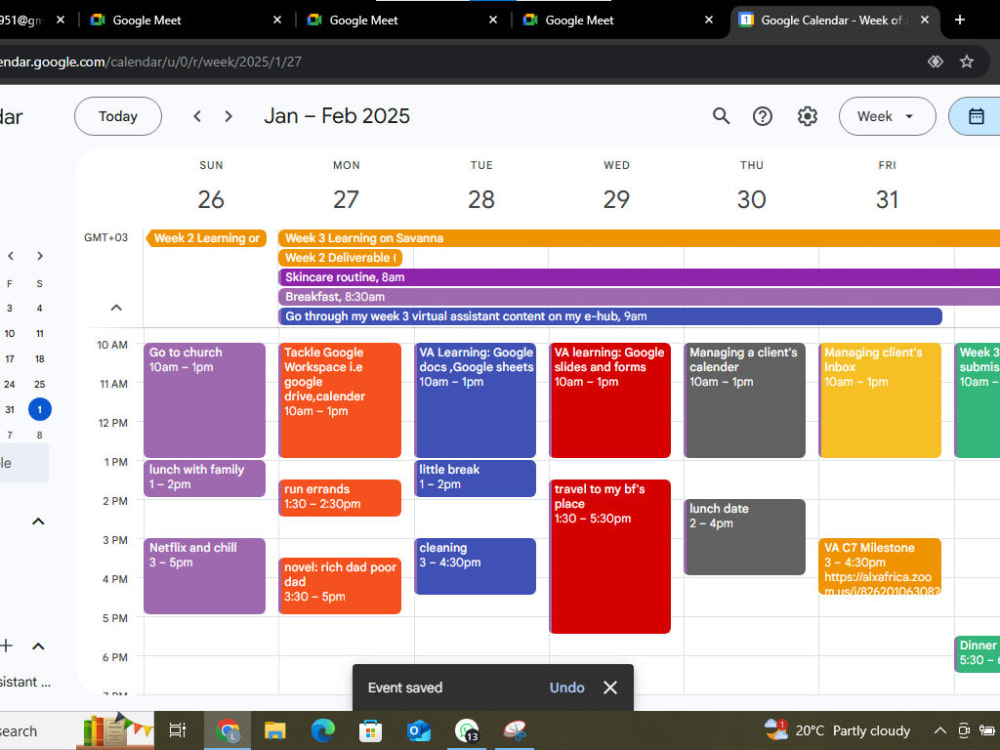Open the Skincare routine 8am event
Screen dimensions: 1000x750
tap(639, 277)
